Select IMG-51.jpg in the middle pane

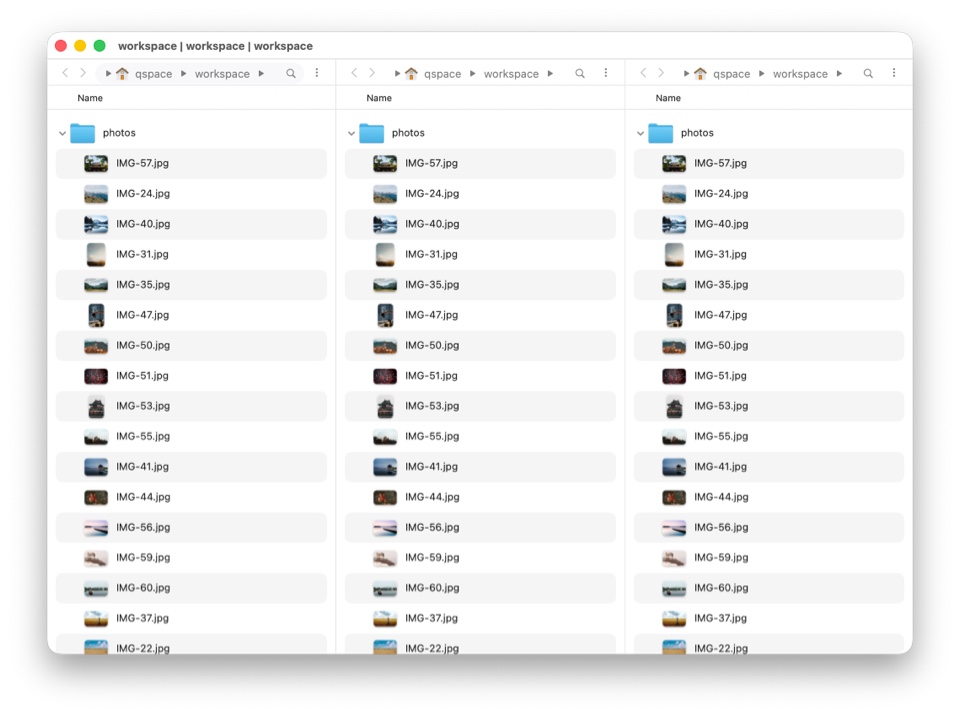(431, 376)
